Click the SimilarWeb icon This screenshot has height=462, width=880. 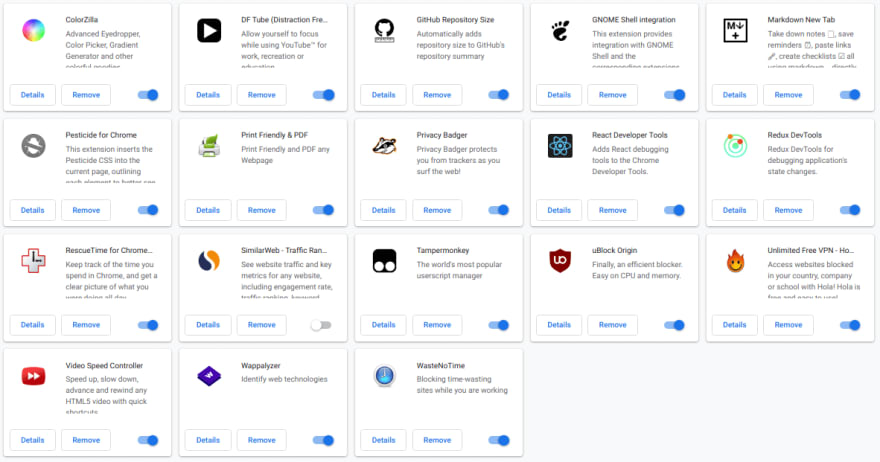[209, 261]
